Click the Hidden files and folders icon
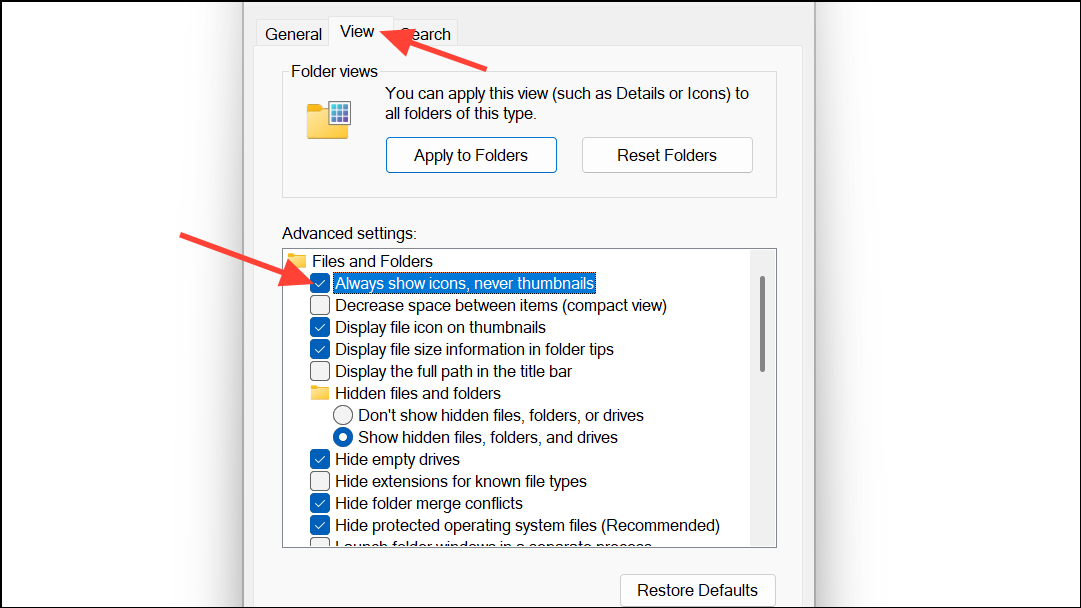 [320, 393]
